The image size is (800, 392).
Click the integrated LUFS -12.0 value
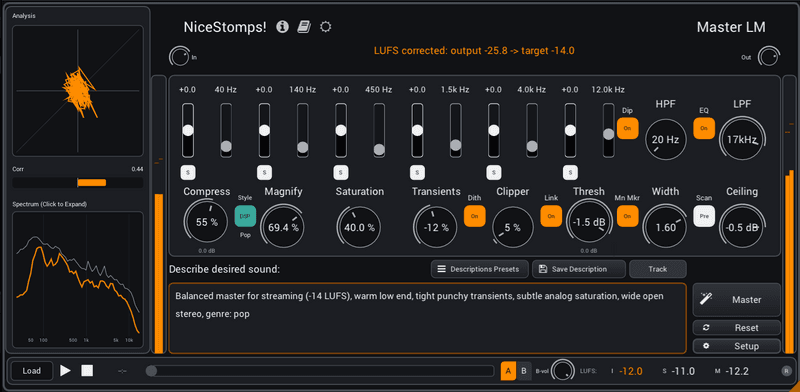[631, 371]
